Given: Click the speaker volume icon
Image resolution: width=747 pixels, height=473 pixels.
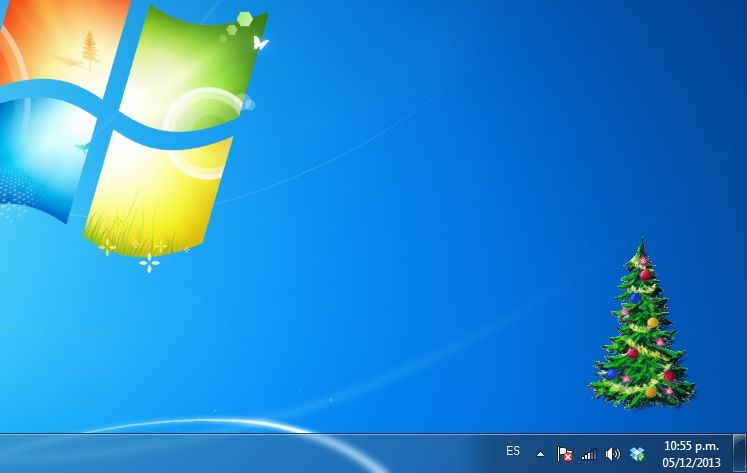Looking at the screenshot, I should point(613,454).
